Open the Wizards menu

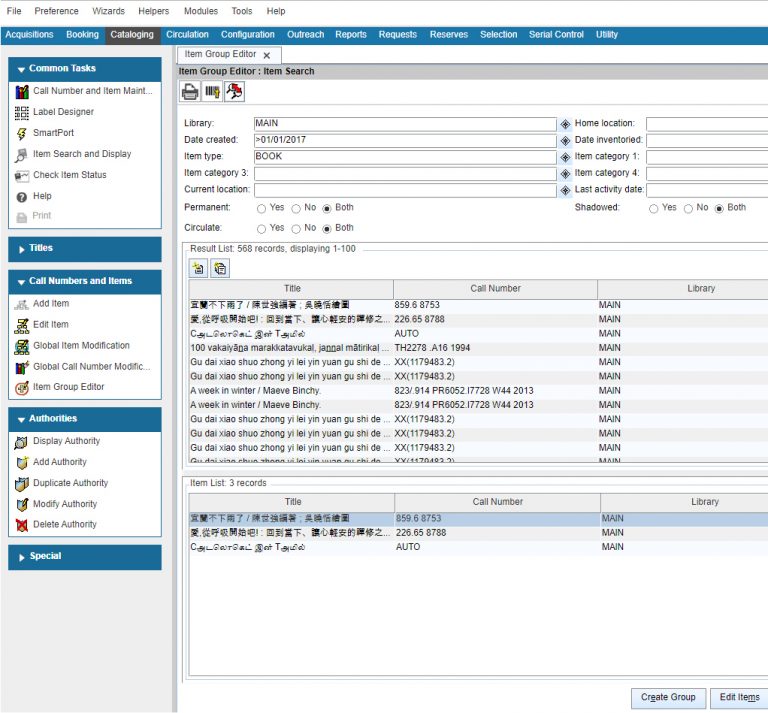pos(108,11)
